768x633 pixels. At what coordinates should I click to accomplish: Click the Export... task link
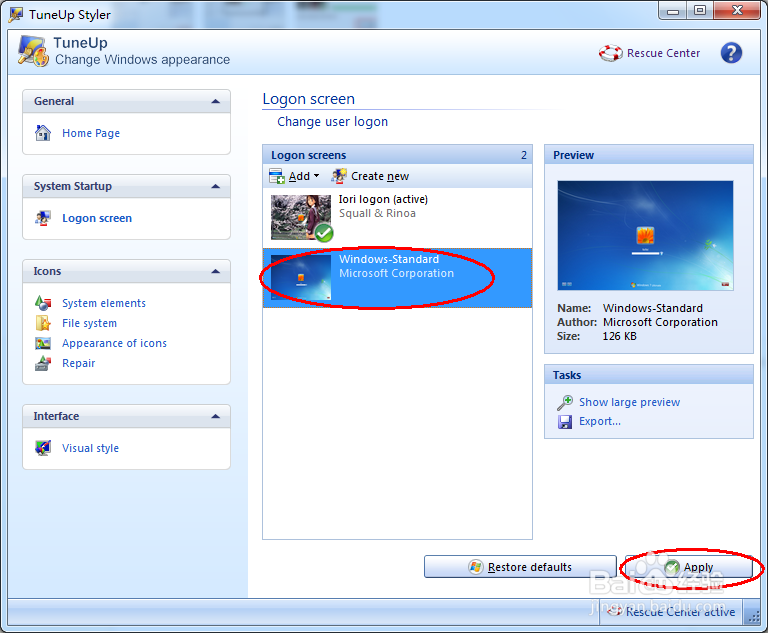pos(600,421)
